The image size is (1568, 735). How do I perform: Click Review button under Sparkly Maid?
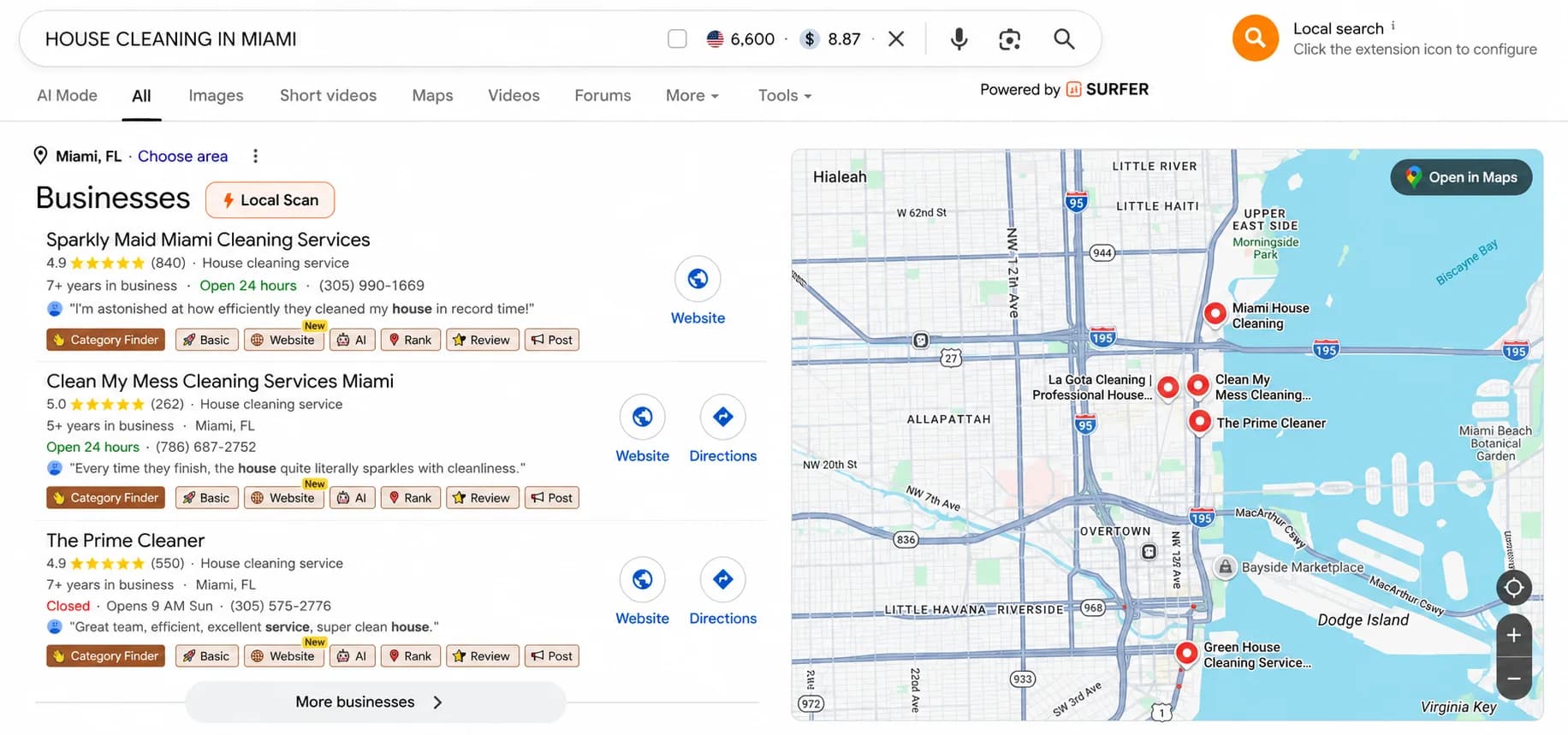pos(482,340)
